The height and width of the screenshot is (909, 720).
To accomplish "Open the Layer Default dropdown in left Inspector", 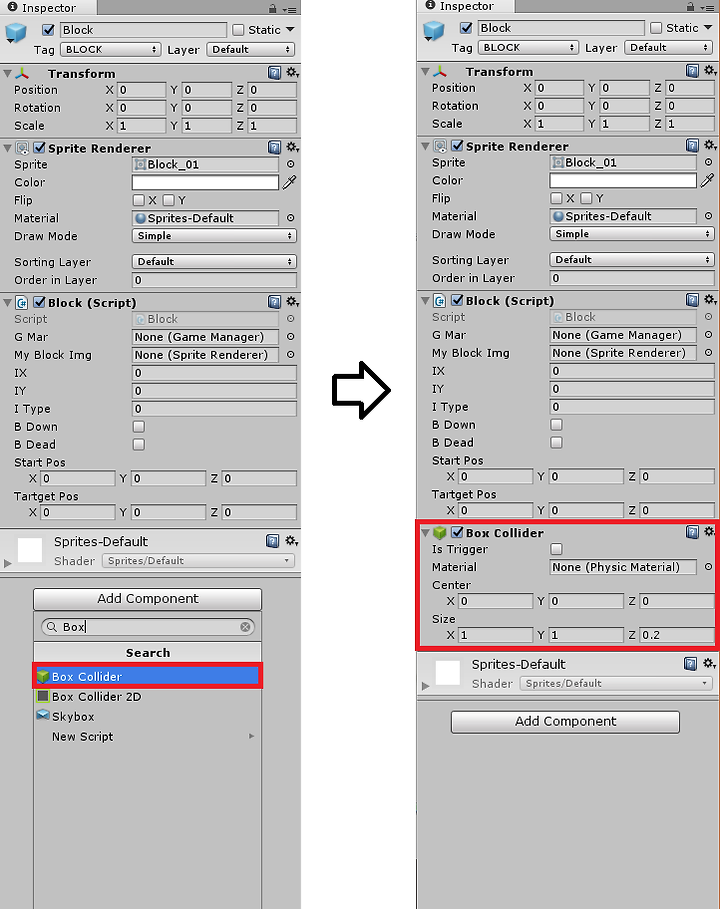I will point(251,49).
